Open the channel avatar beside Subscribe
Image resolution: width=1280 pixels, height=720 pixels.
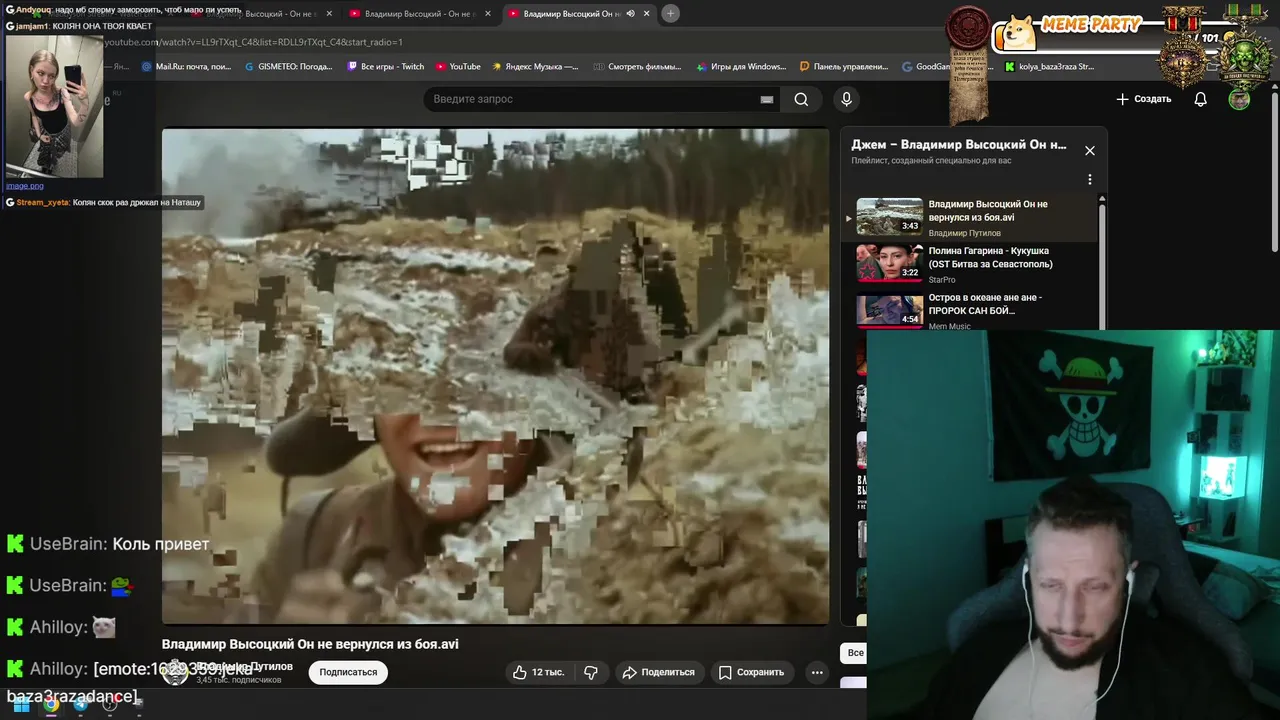175,672
